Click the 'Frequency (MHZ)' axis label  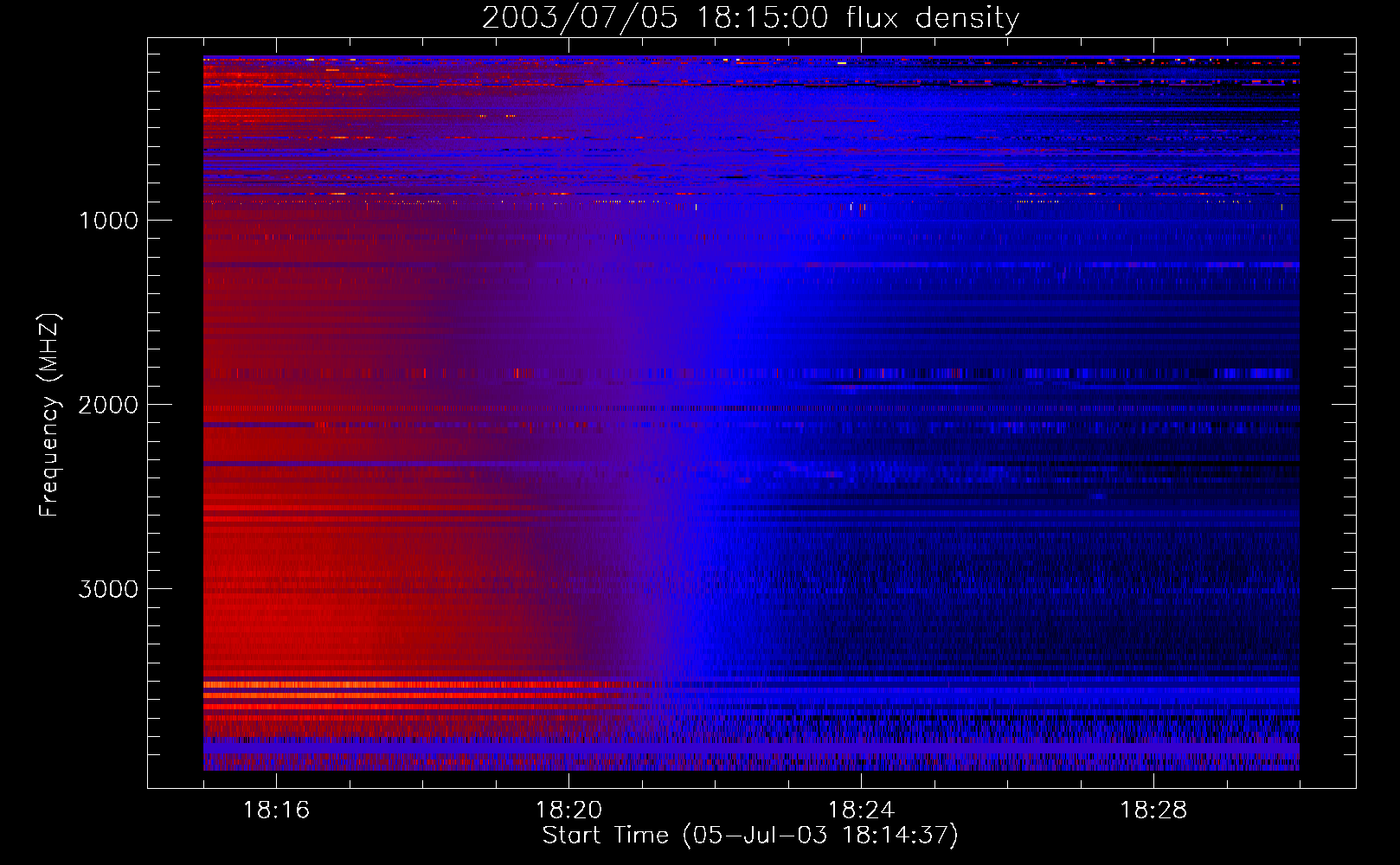(x=49, y=415)
